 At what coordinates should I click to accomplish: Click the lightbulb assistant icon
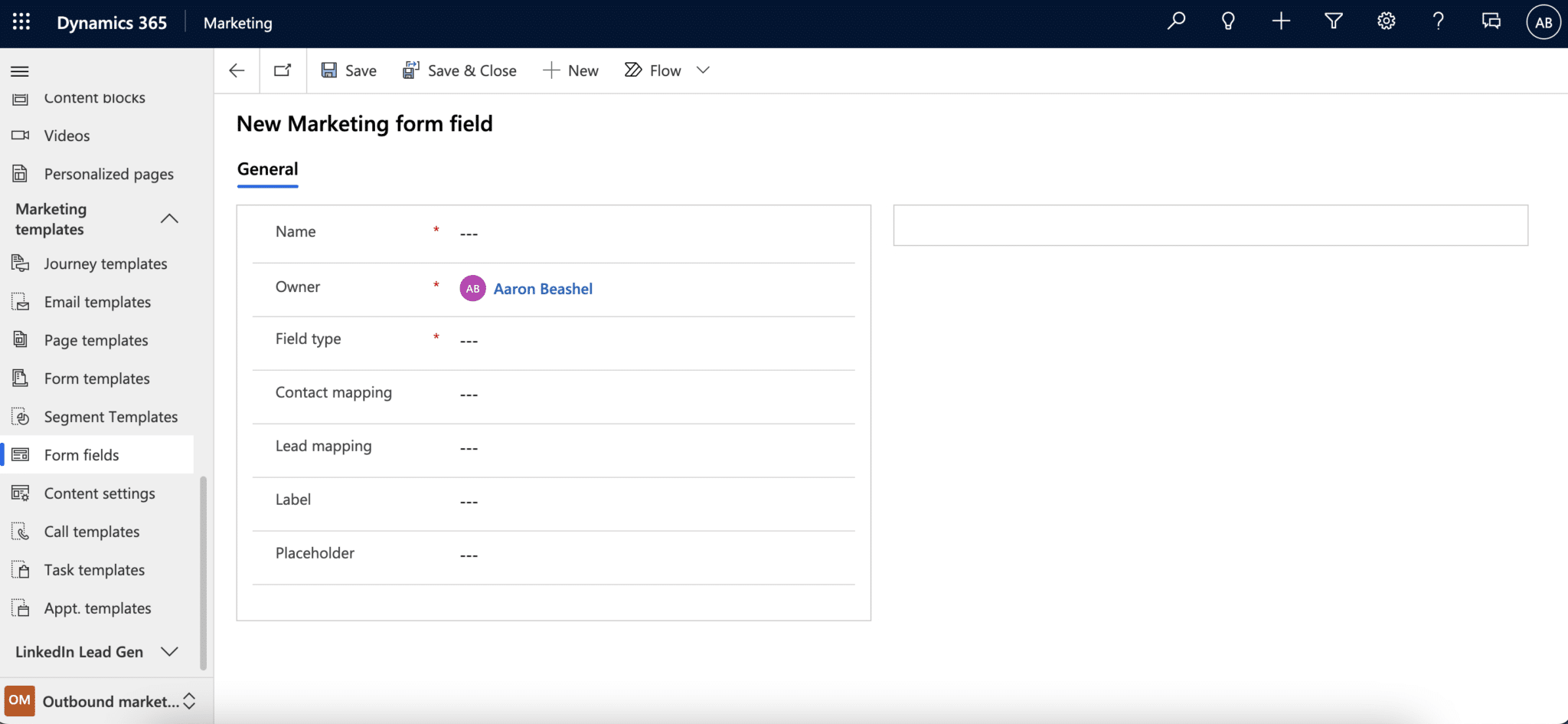point(1228,21)
